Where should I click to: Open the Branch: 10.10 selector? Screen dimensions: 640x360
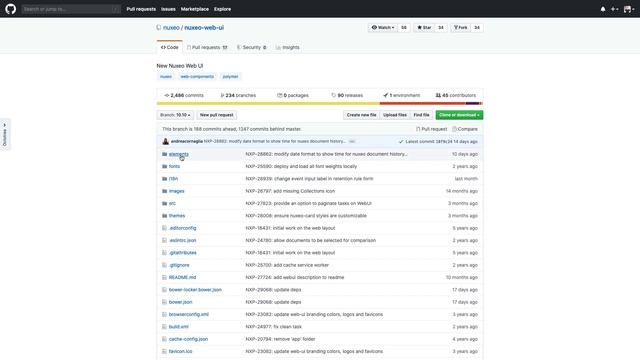175,115
